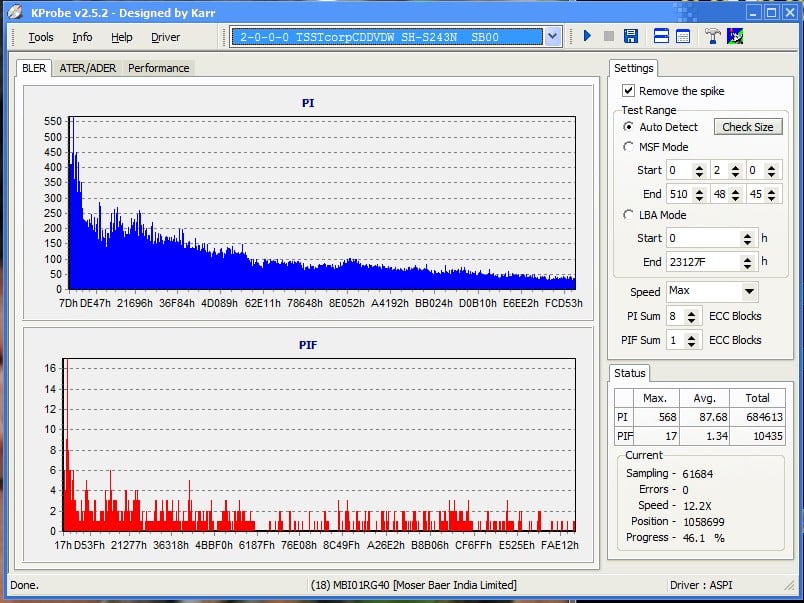Open the hammer tools icon
This screenshot has width=804, height=603.
pos(713,37)
